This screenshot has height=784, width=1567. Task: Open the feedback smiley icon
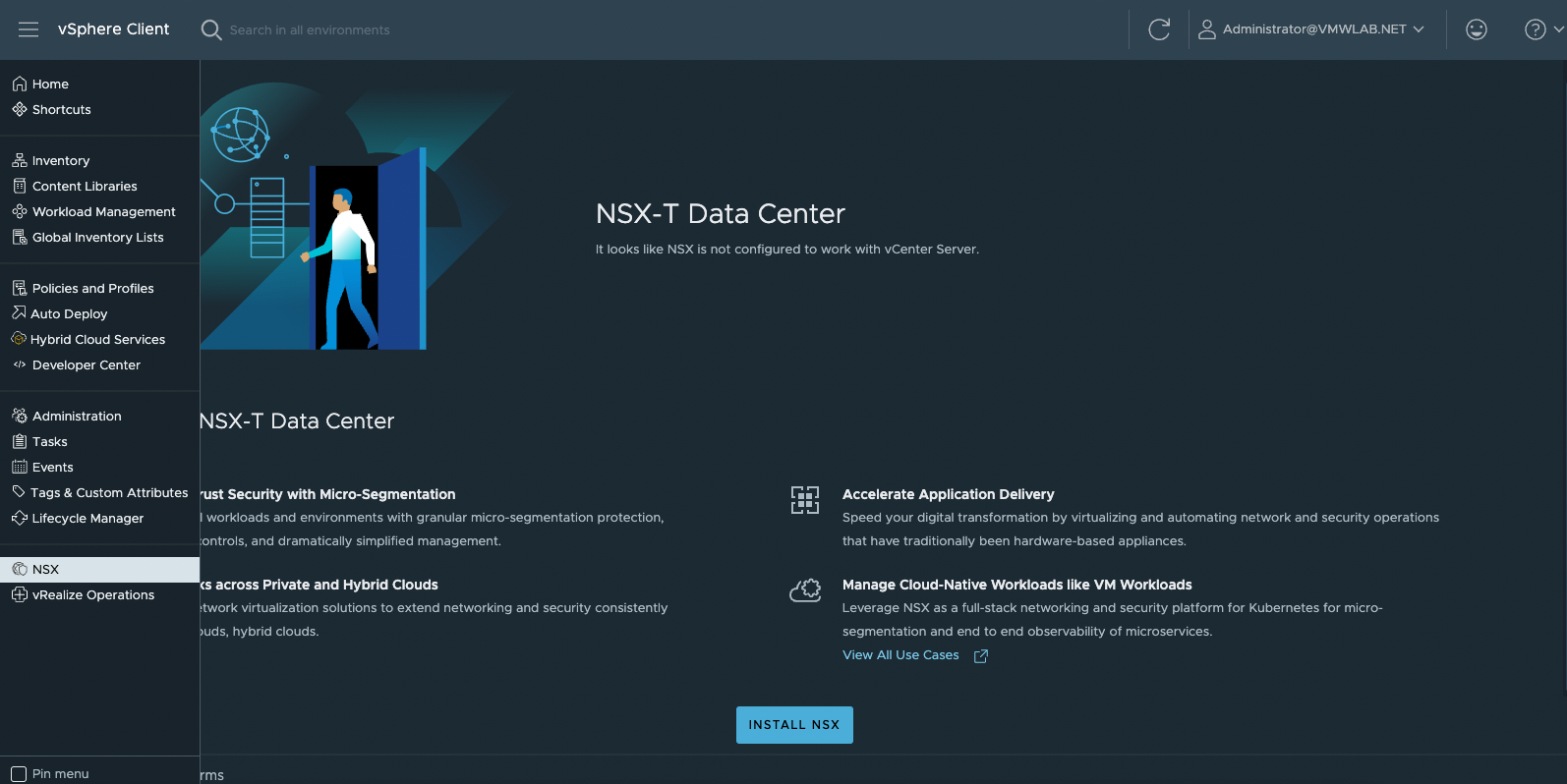point(1476,29)
